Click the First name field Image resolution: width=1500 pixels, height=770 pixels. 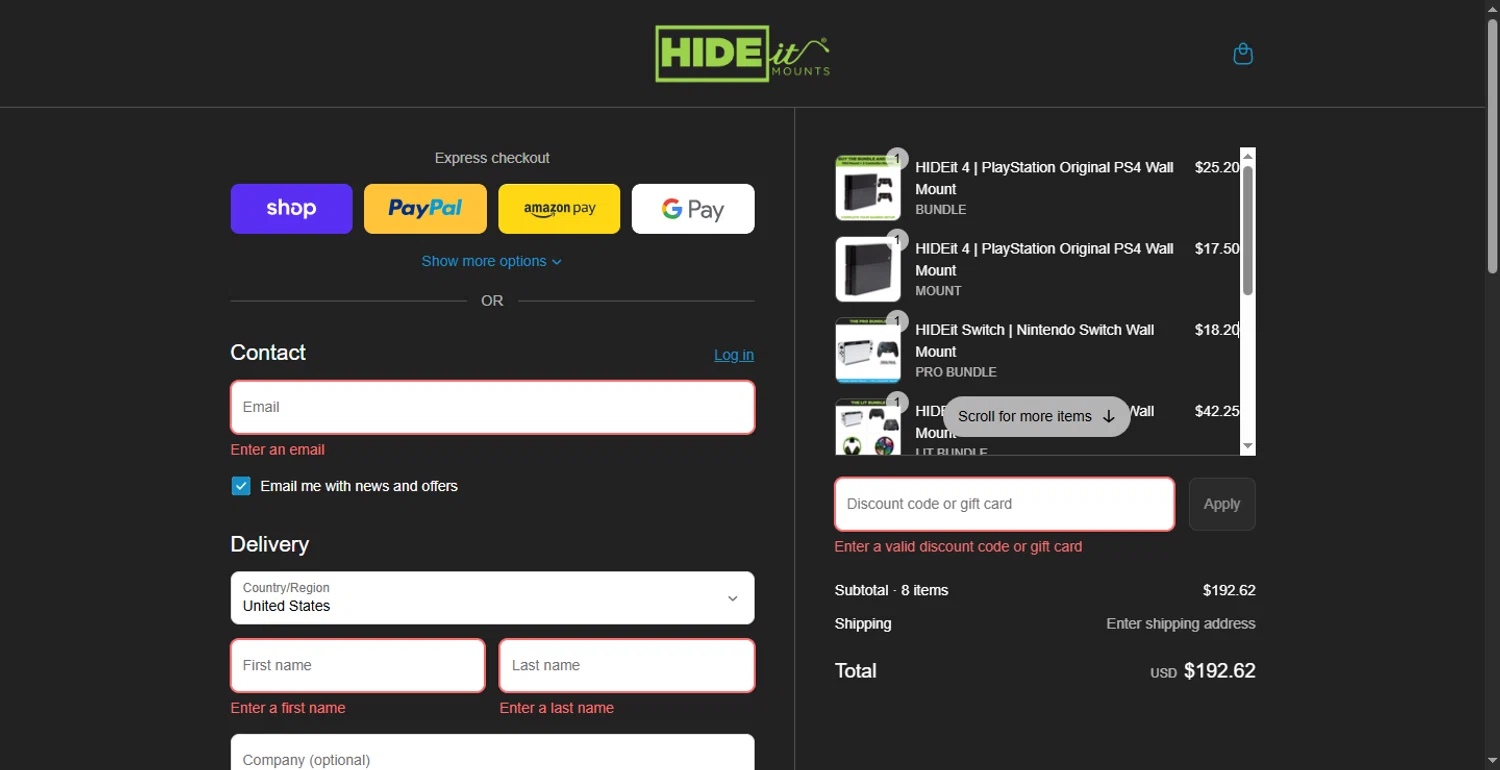tap(358, 666)
